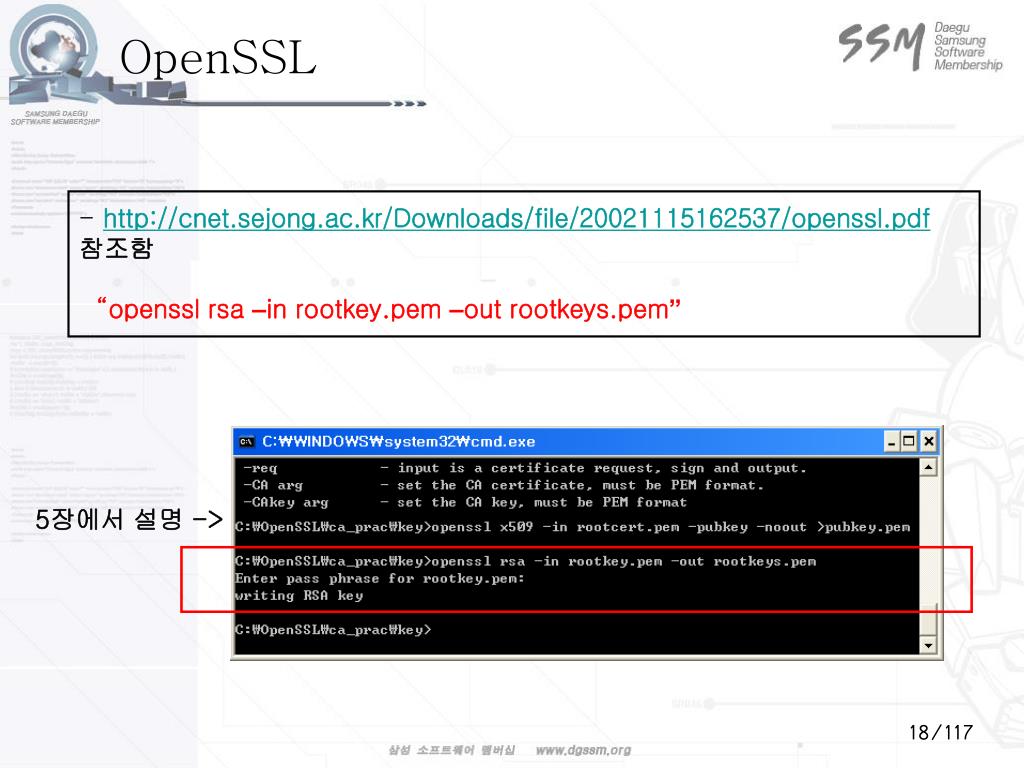
Task: Click 'Enter pass phrase for rootkey.pem:' line
Action: pos(379,579)
